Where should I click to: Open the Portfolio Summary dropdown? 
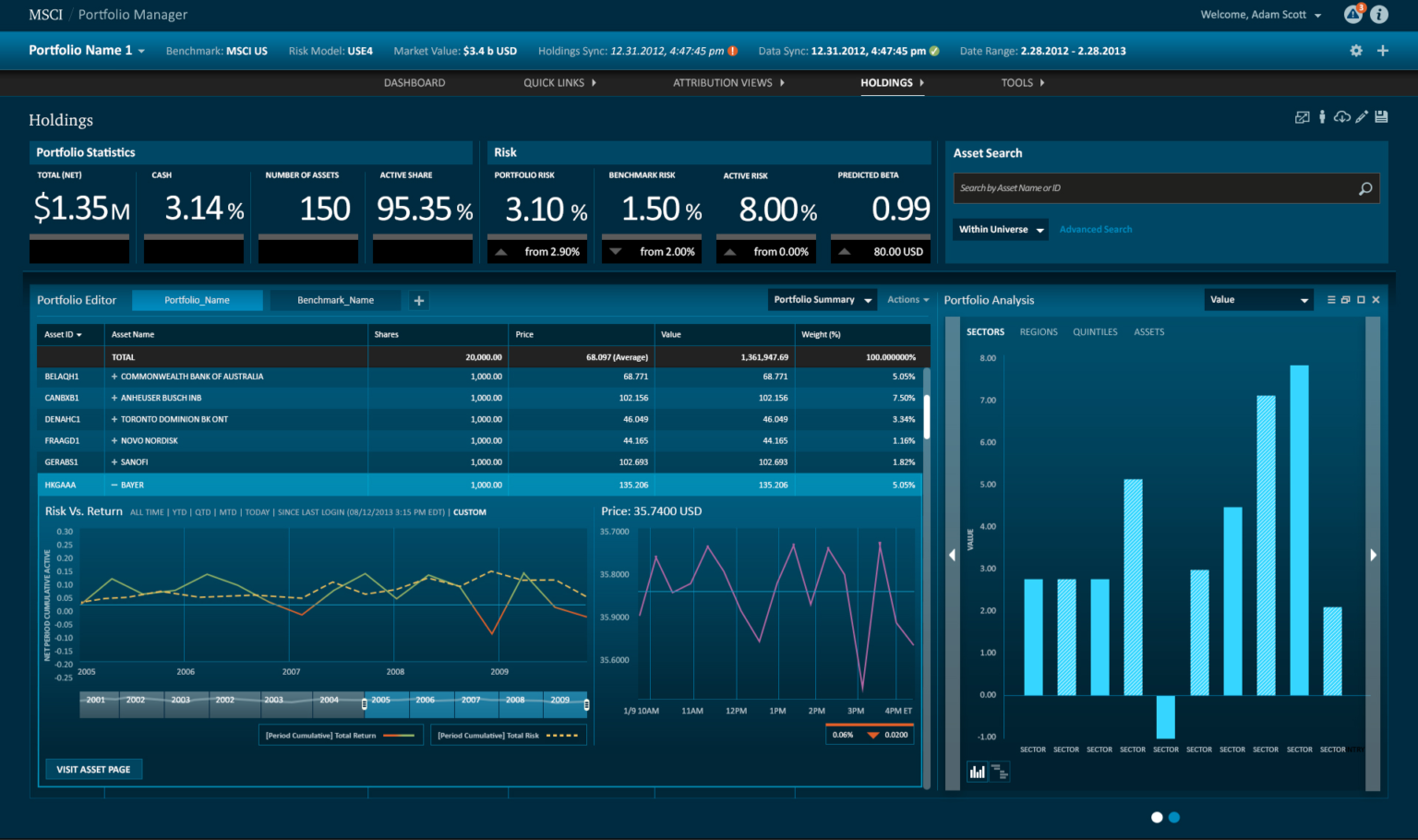(823, 300)
